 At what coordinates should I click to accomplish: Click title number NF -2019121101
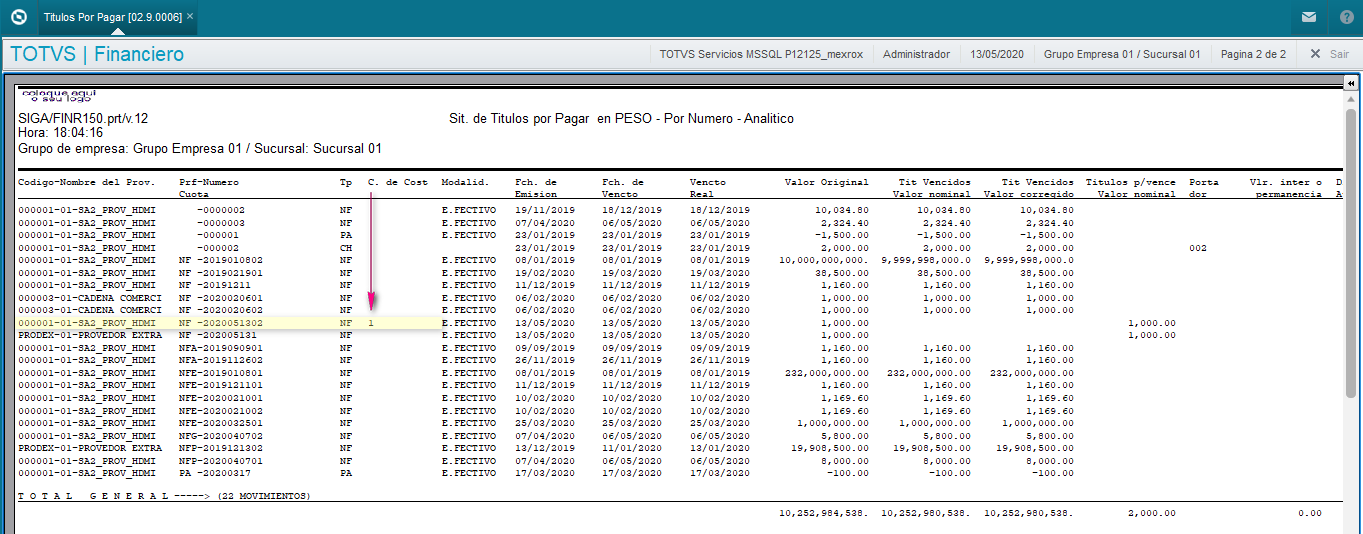[220, 385]
